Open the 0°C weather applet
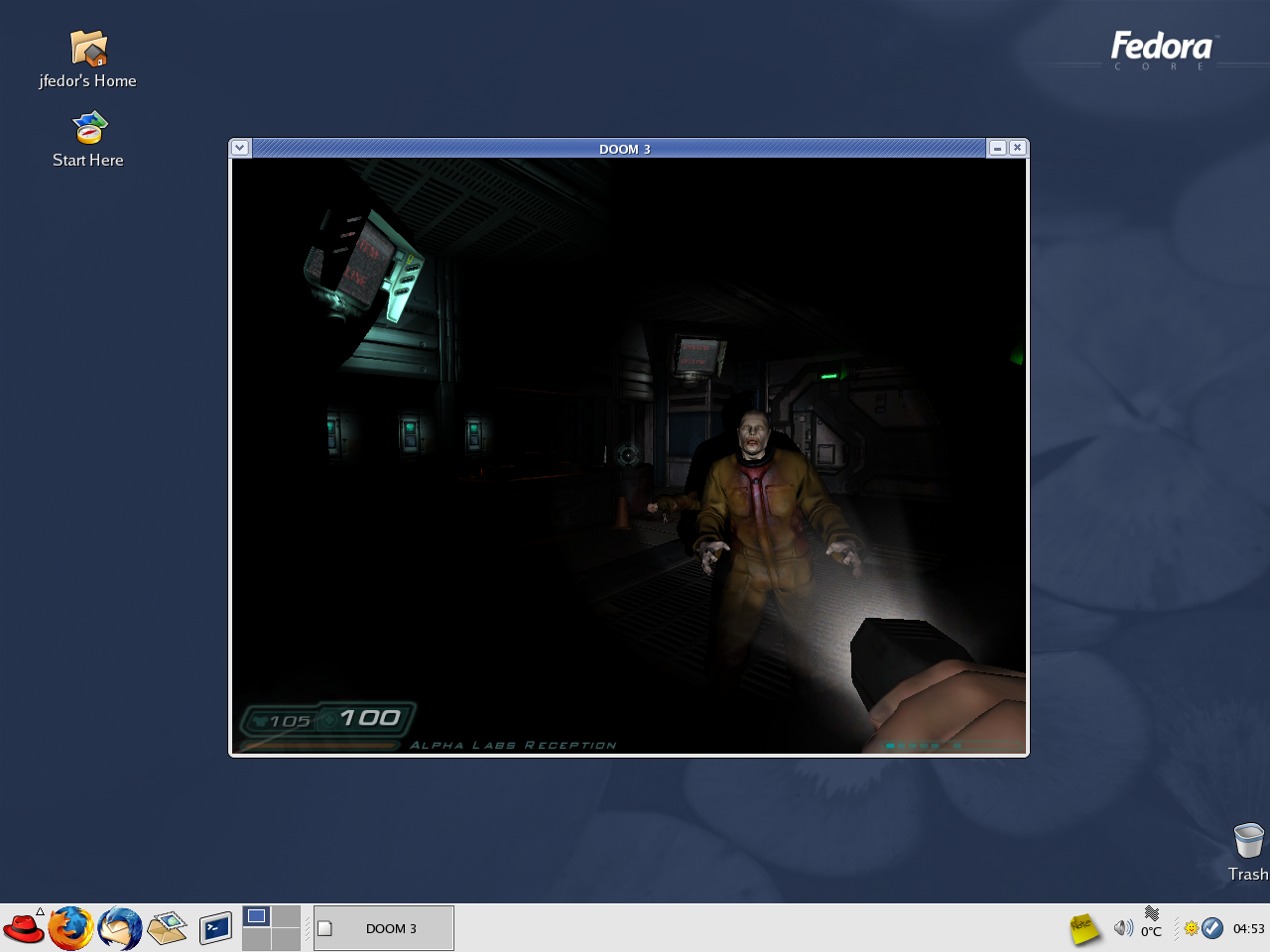The width and height of the screenshot is (1270, 952). (x=1151, y=923)
